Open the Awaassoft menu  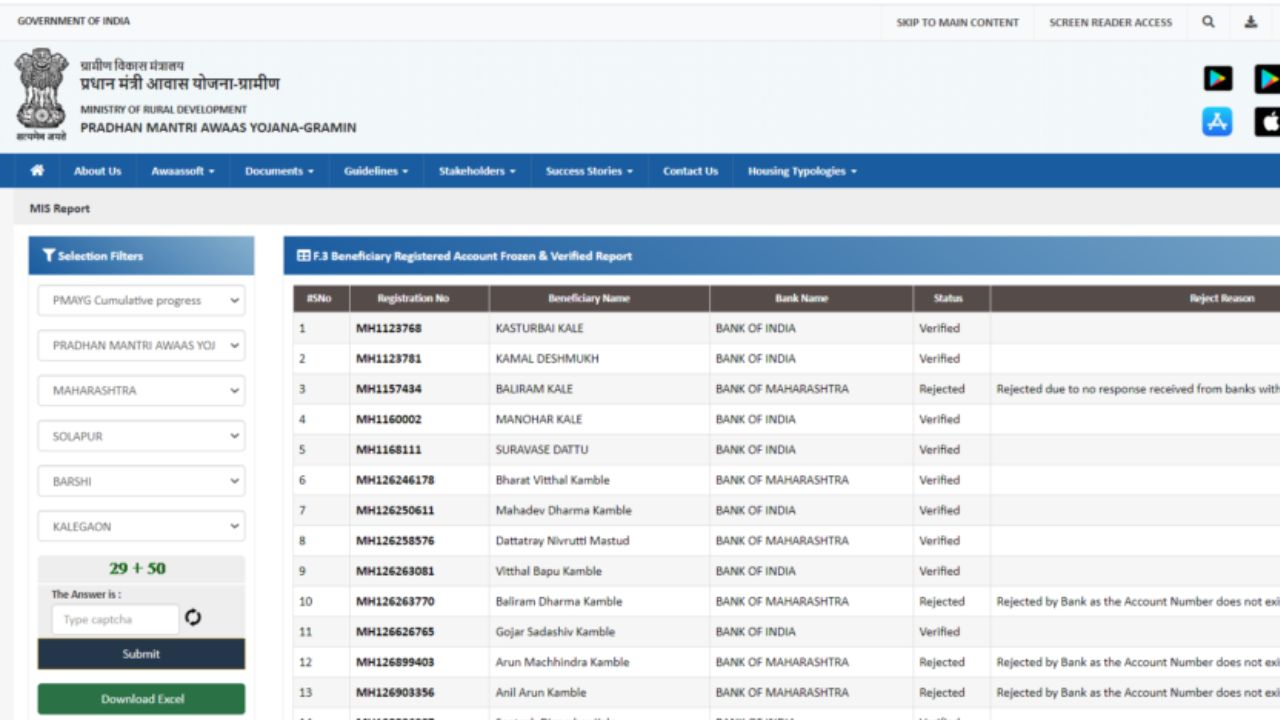181,170
